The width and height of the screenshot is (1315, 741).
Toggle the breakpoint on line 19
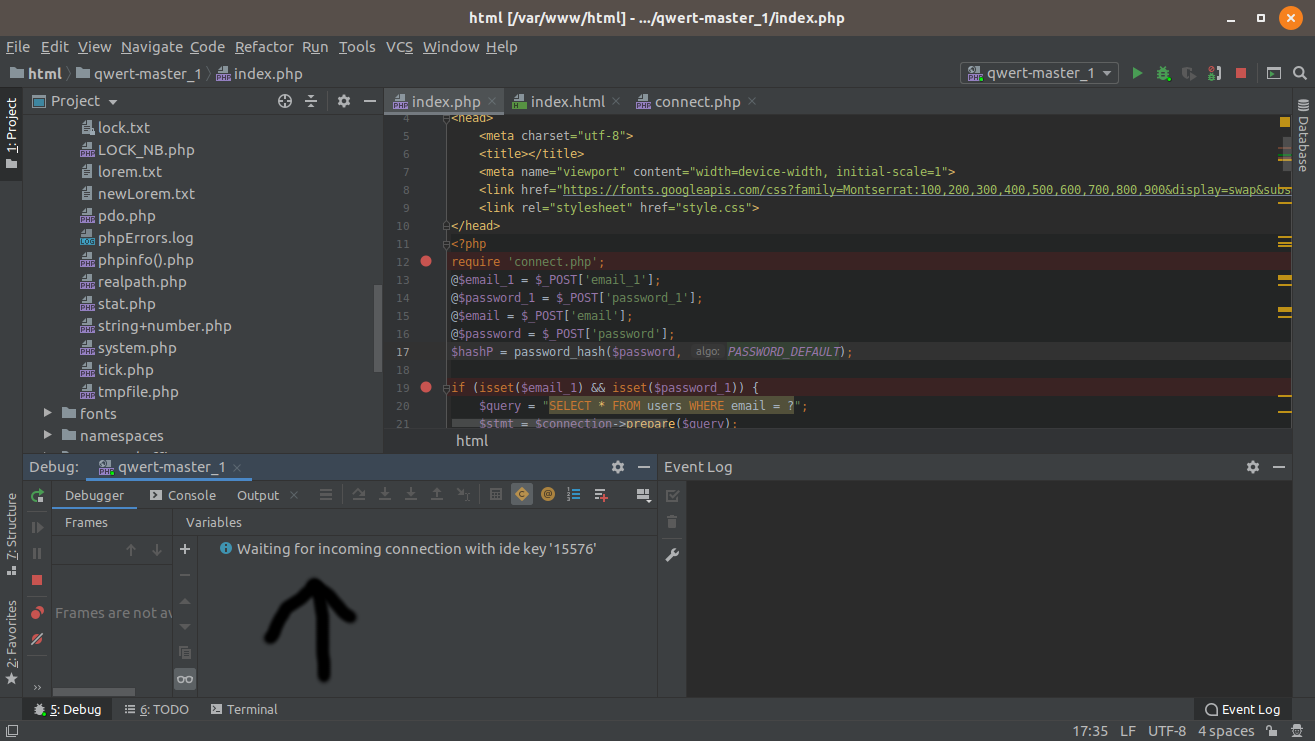426,387
